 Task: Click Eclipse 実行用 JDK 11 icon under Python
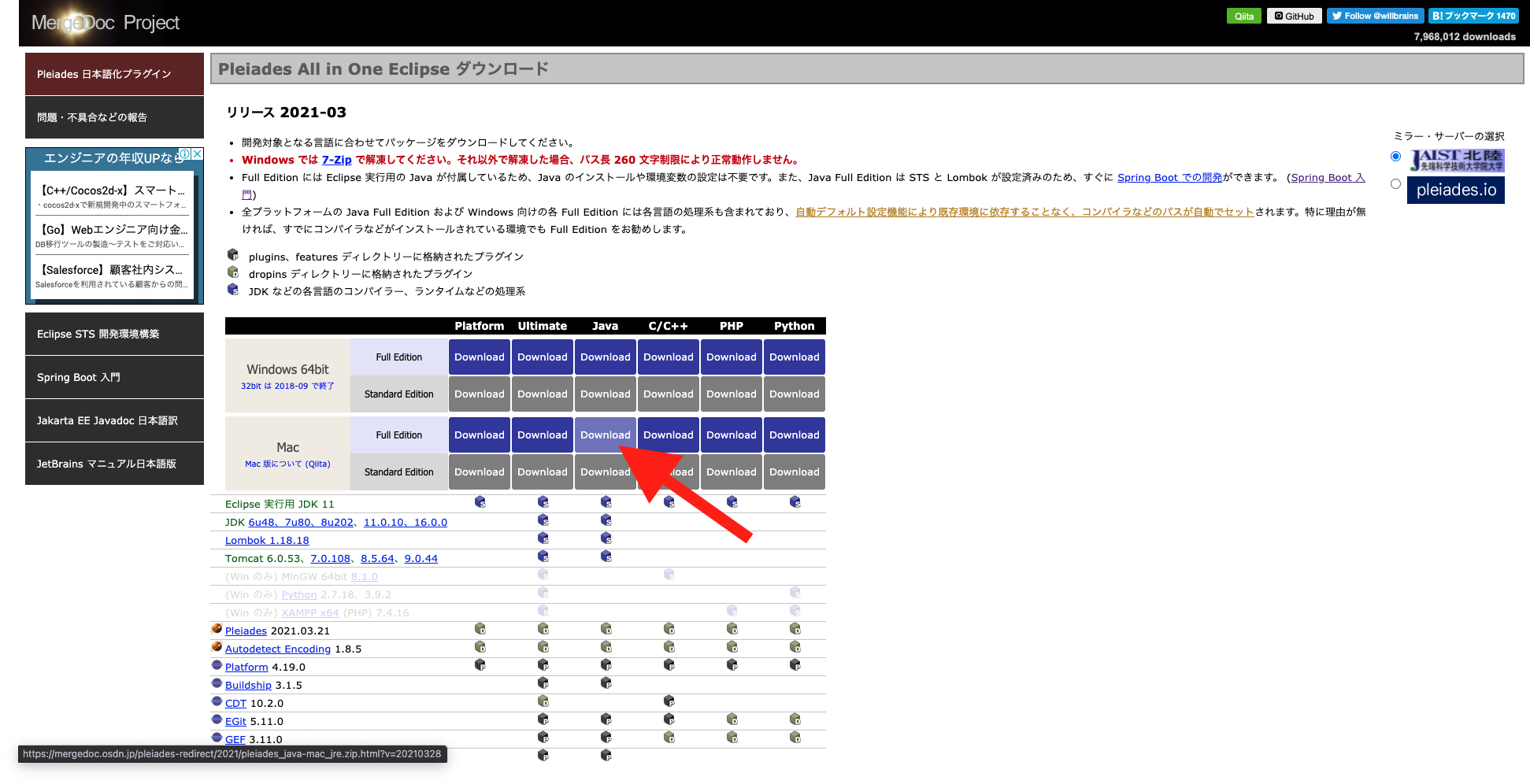(795, 502)
